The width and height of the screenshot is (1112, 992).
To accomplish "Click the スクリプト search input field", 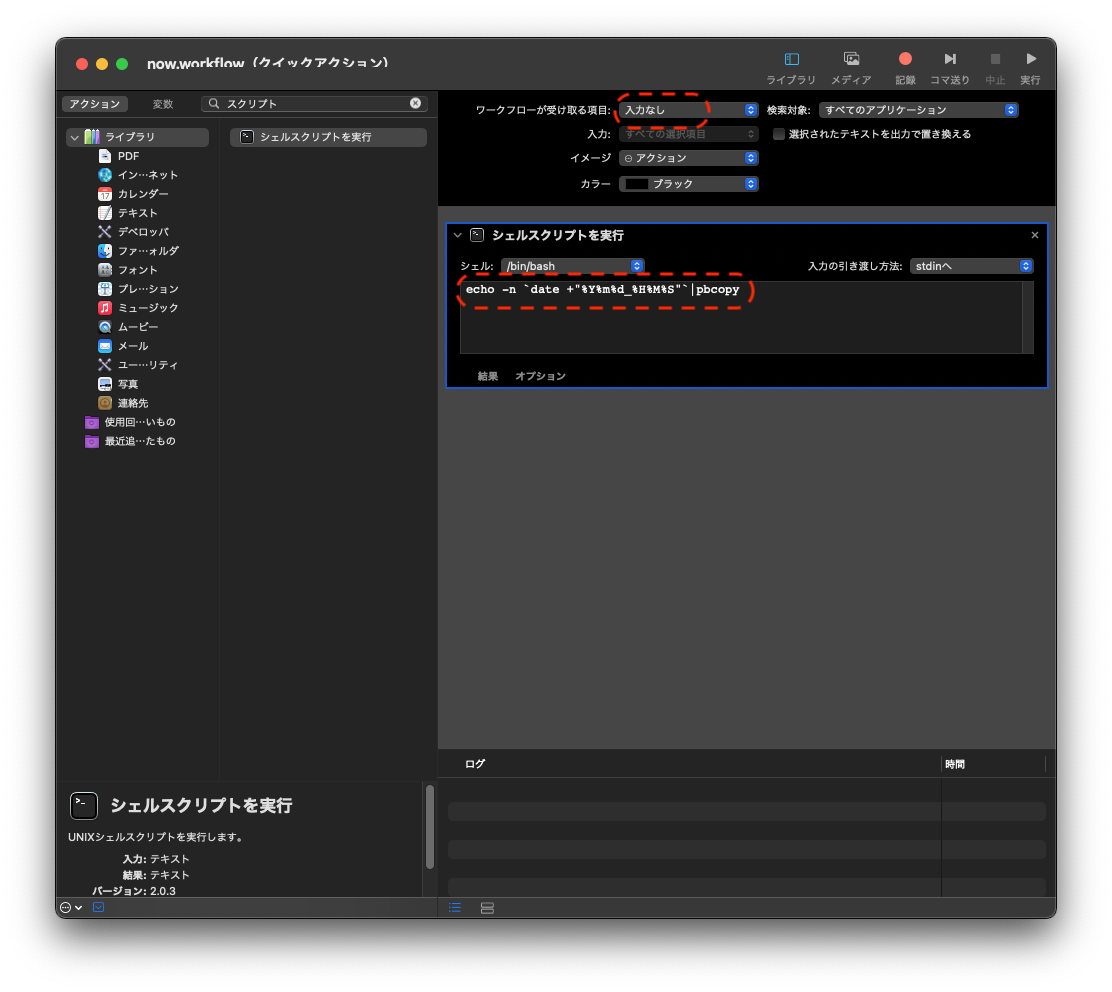I will click(316, 104).
